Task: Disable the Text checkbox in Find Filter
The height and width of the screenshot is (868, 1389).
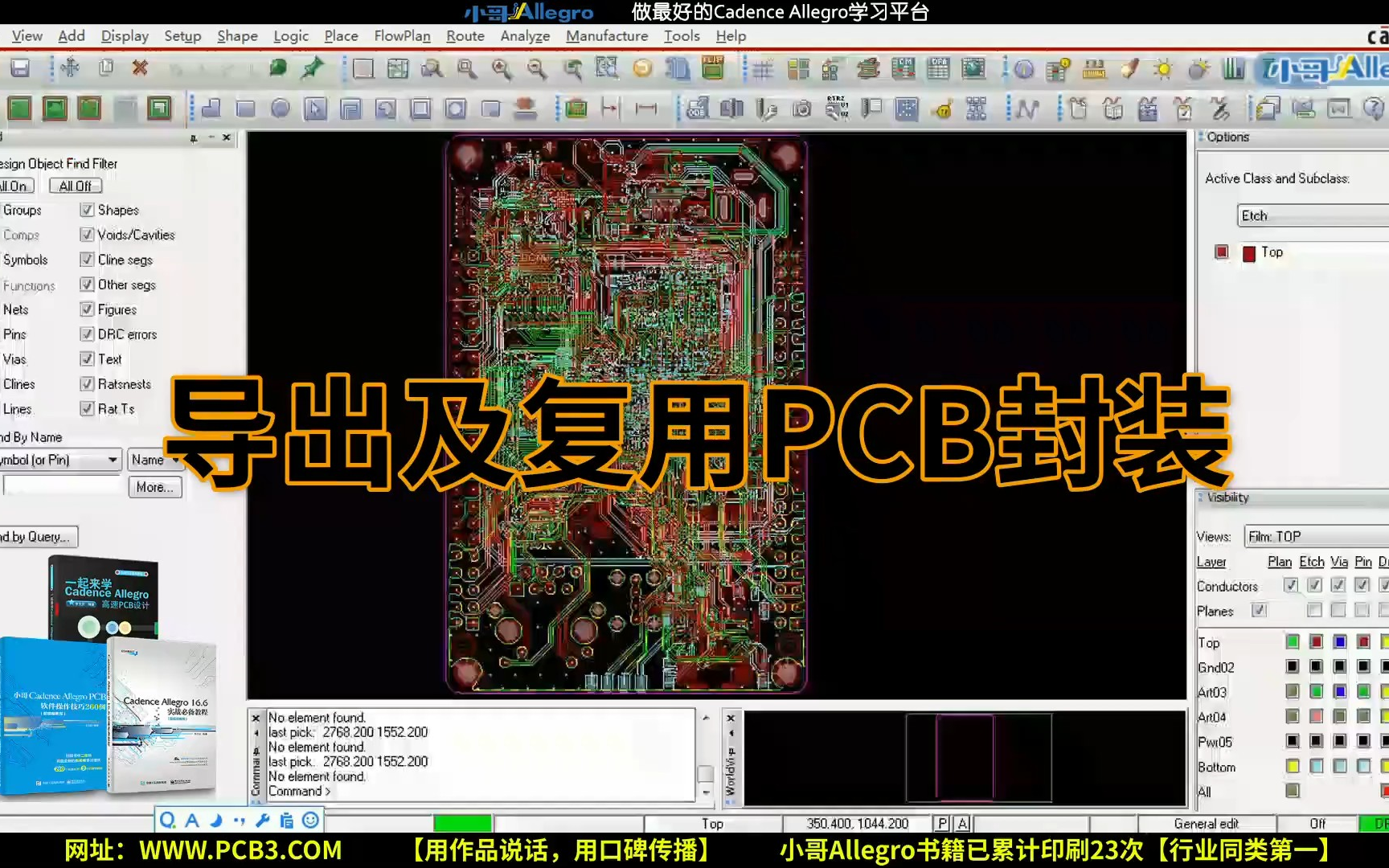Action: tap(87, 359)
